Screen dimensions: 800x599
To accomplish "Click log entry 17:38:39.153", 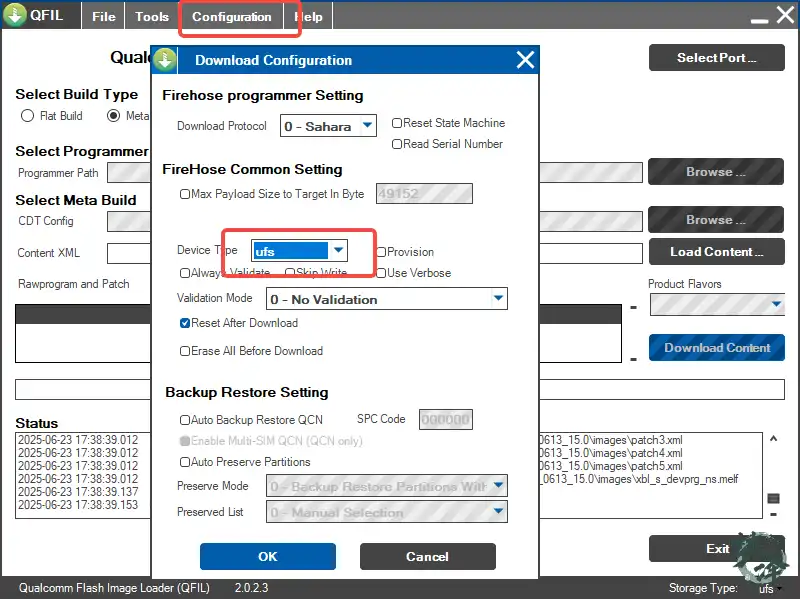I will [x=78, y=505].
